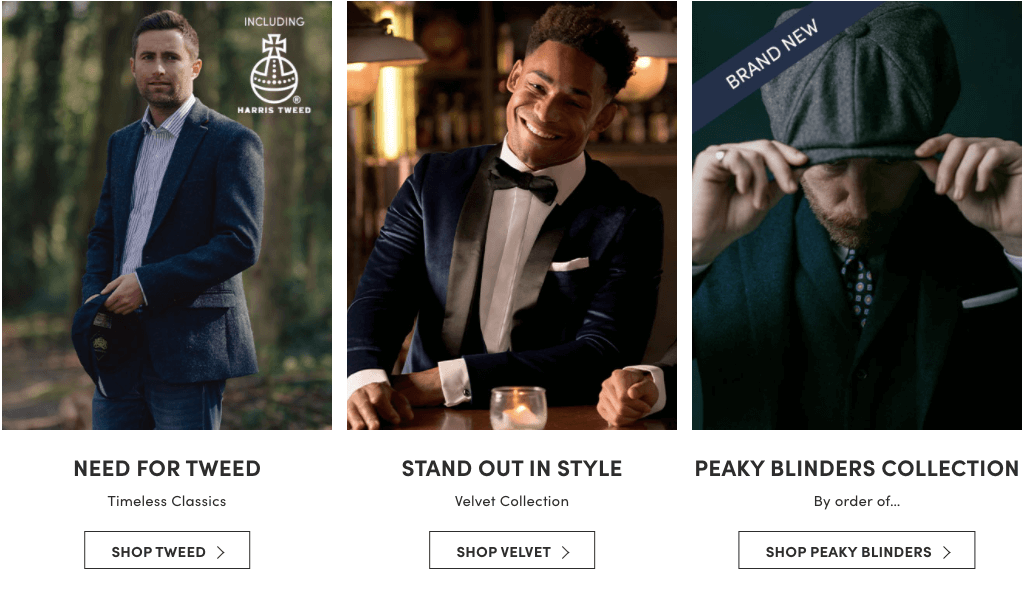
Task: Click the Including label above the logo
Action: point(274,21)
